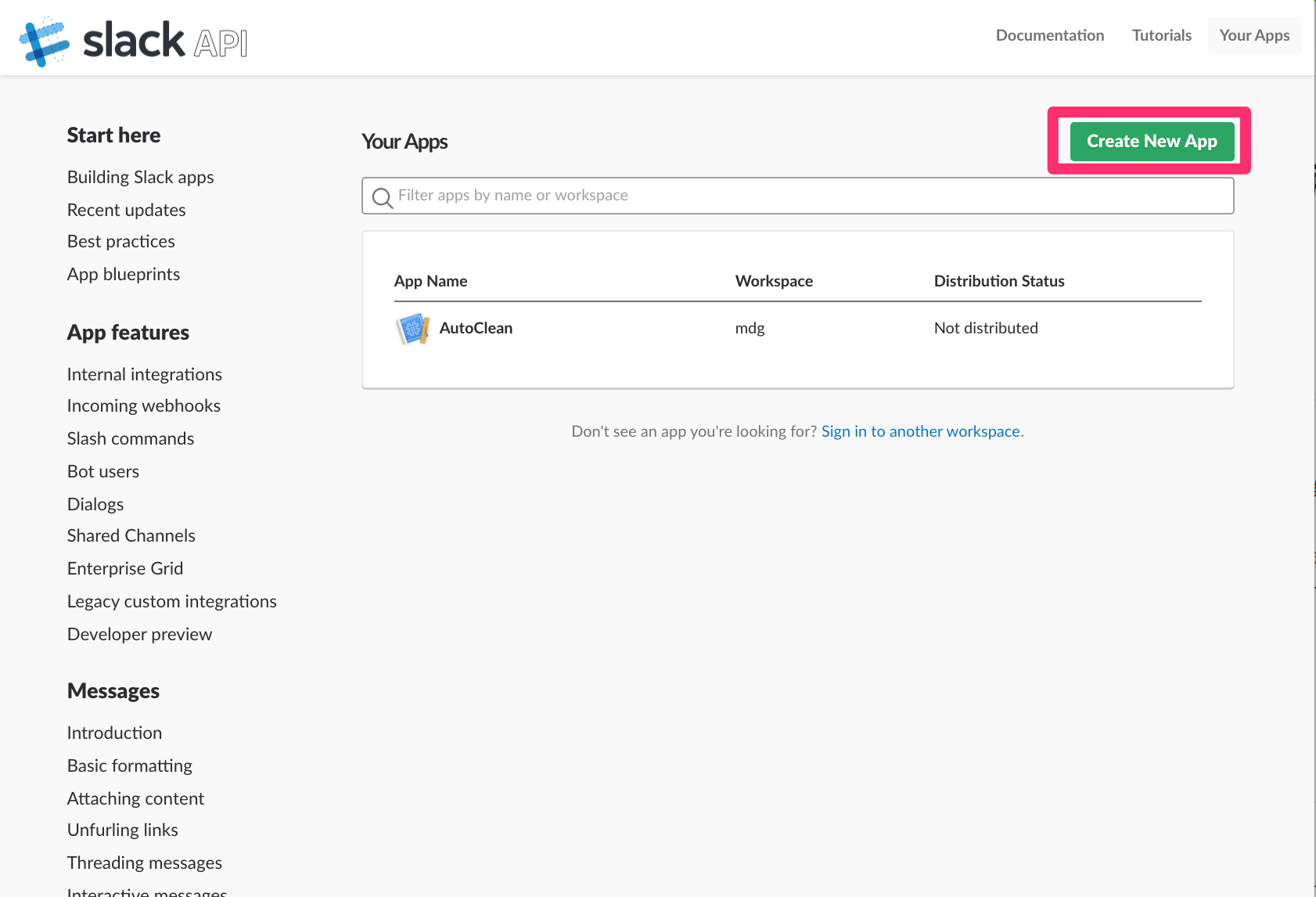Open Building Slack apps page

tap(141, 178)
